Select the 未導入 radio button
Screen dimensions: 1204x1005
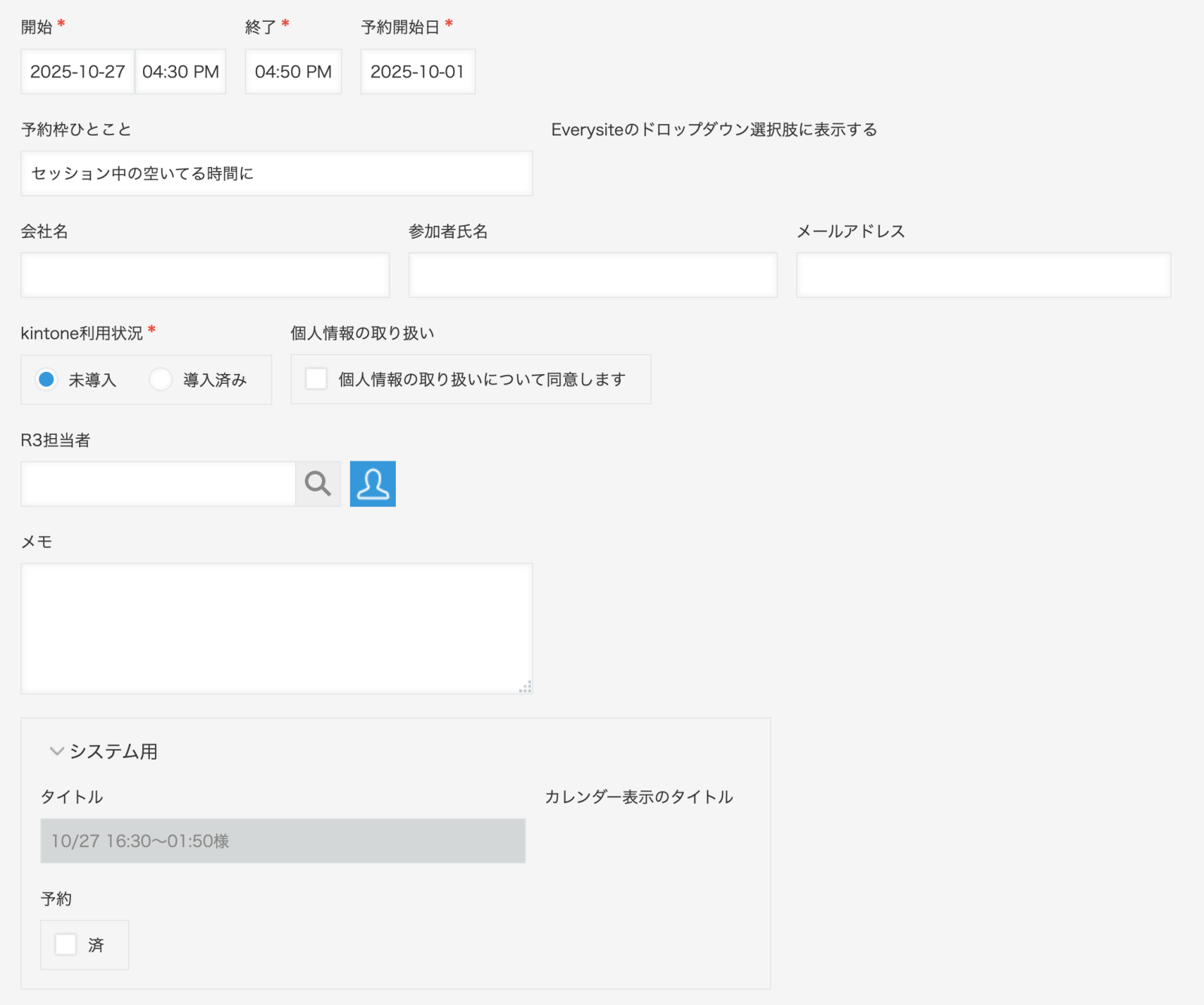[47, 379]
